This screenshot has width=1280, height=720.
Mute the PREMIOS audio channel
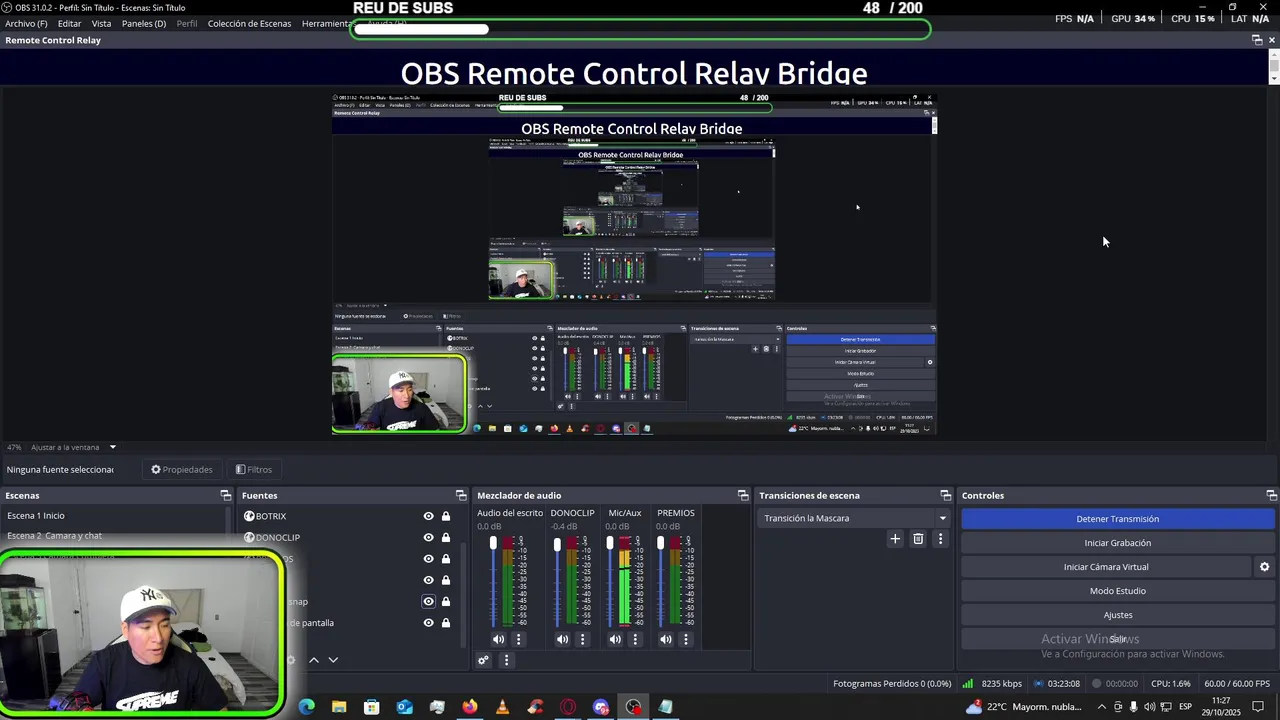666,639
